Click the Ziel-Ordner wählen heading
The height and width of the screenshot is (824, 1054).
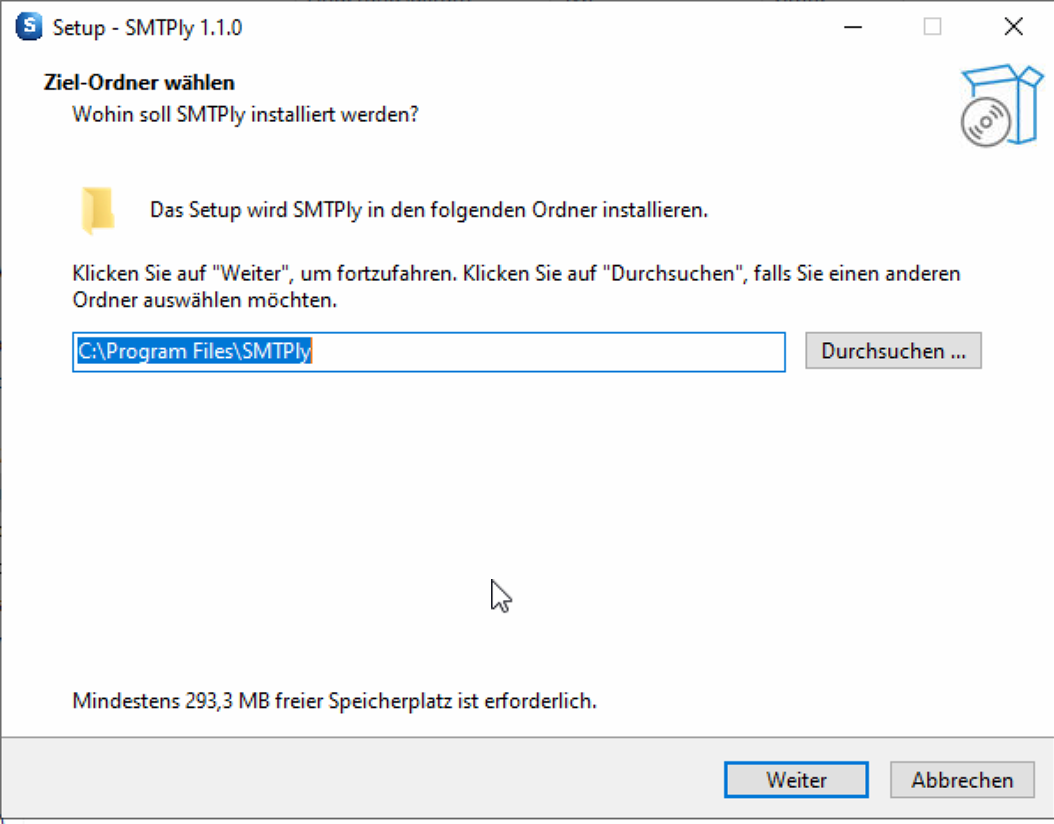(139, 82)
